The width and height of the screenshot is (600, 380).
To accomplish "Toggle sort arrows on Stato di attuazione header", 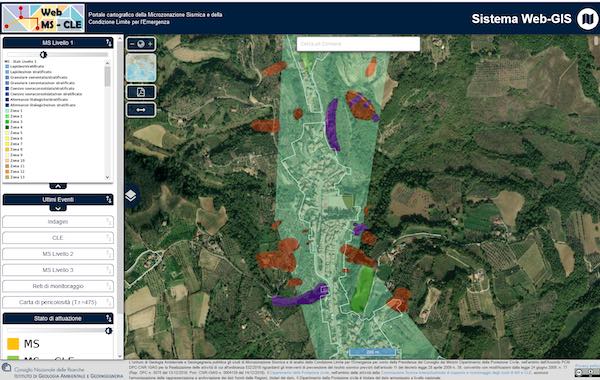I will tap(109, 318).
